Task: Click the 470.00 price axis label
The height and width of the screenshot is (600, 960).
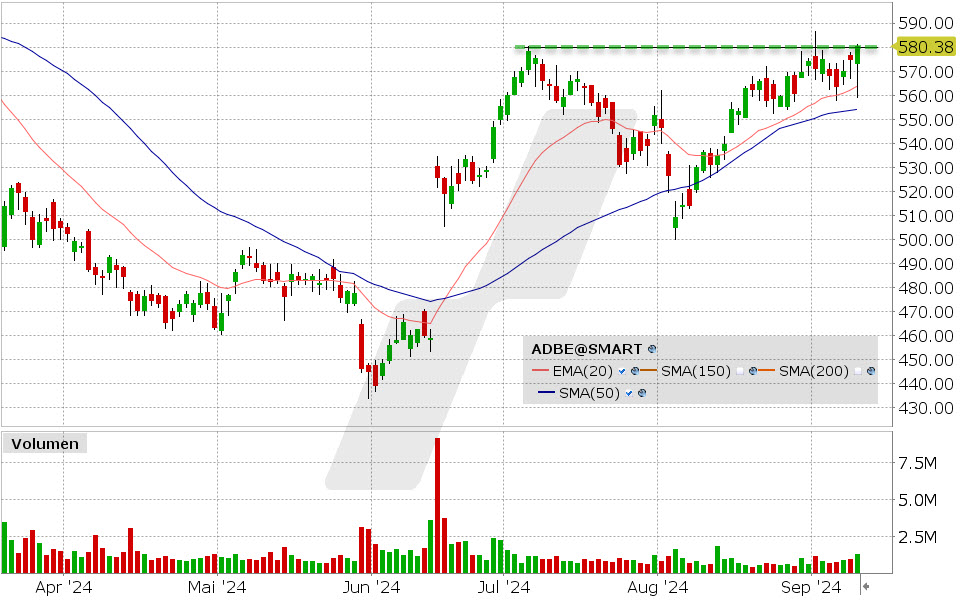Action: pyautogui.click(x=926, y=312)
